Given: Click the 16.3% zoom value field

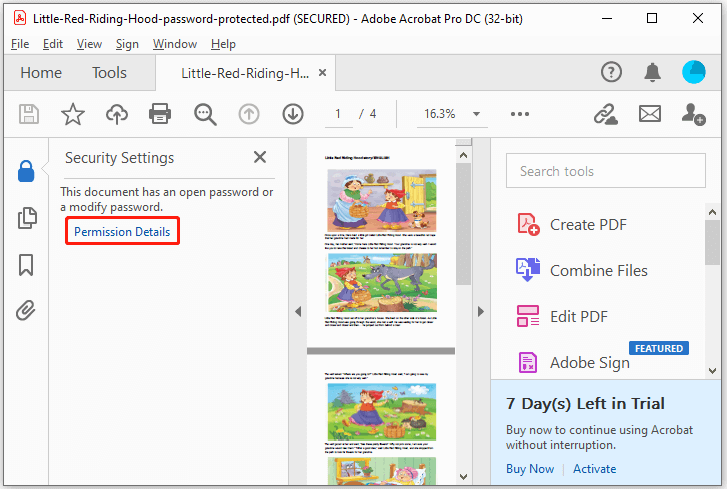Looking at the screenshot, I should [440, 114].
